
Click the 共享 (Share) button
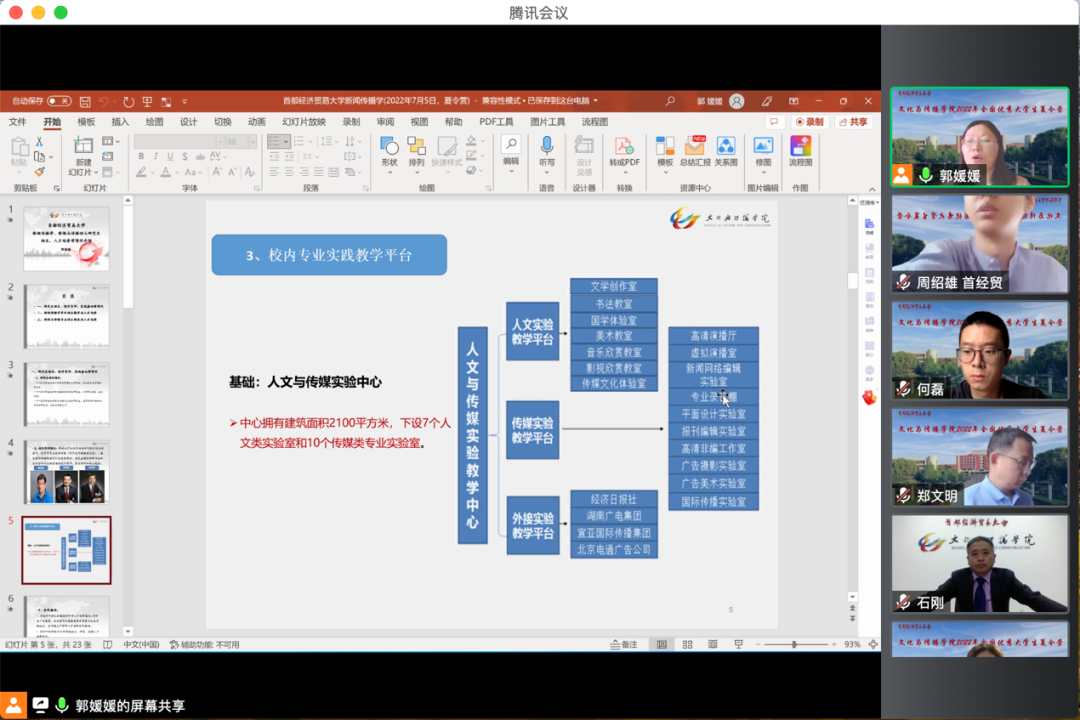(x=853, y=122)
